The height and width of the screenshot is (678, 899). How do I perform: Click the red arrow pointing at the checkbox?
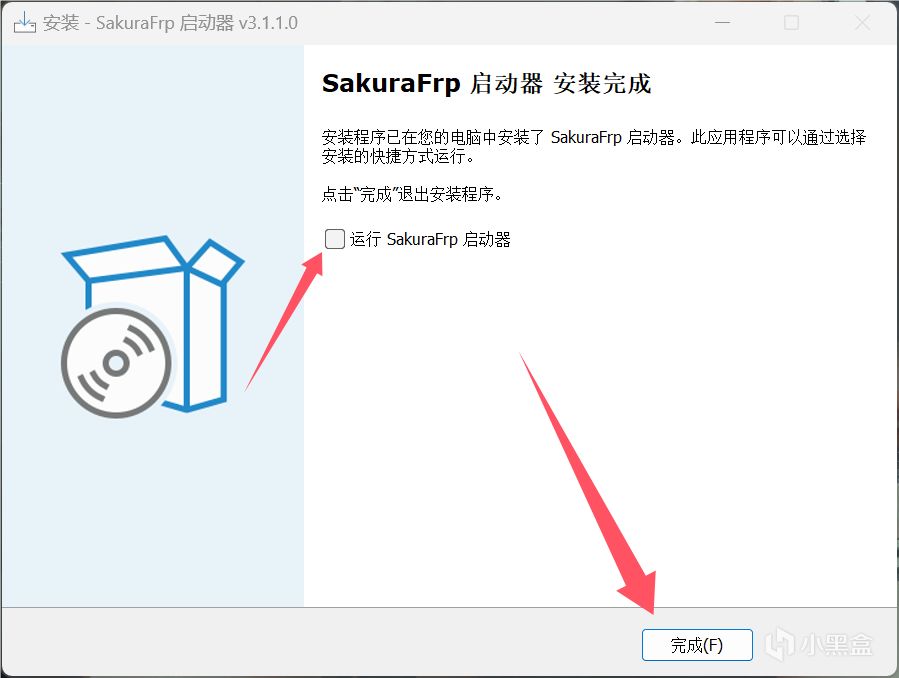click(286, 321)
